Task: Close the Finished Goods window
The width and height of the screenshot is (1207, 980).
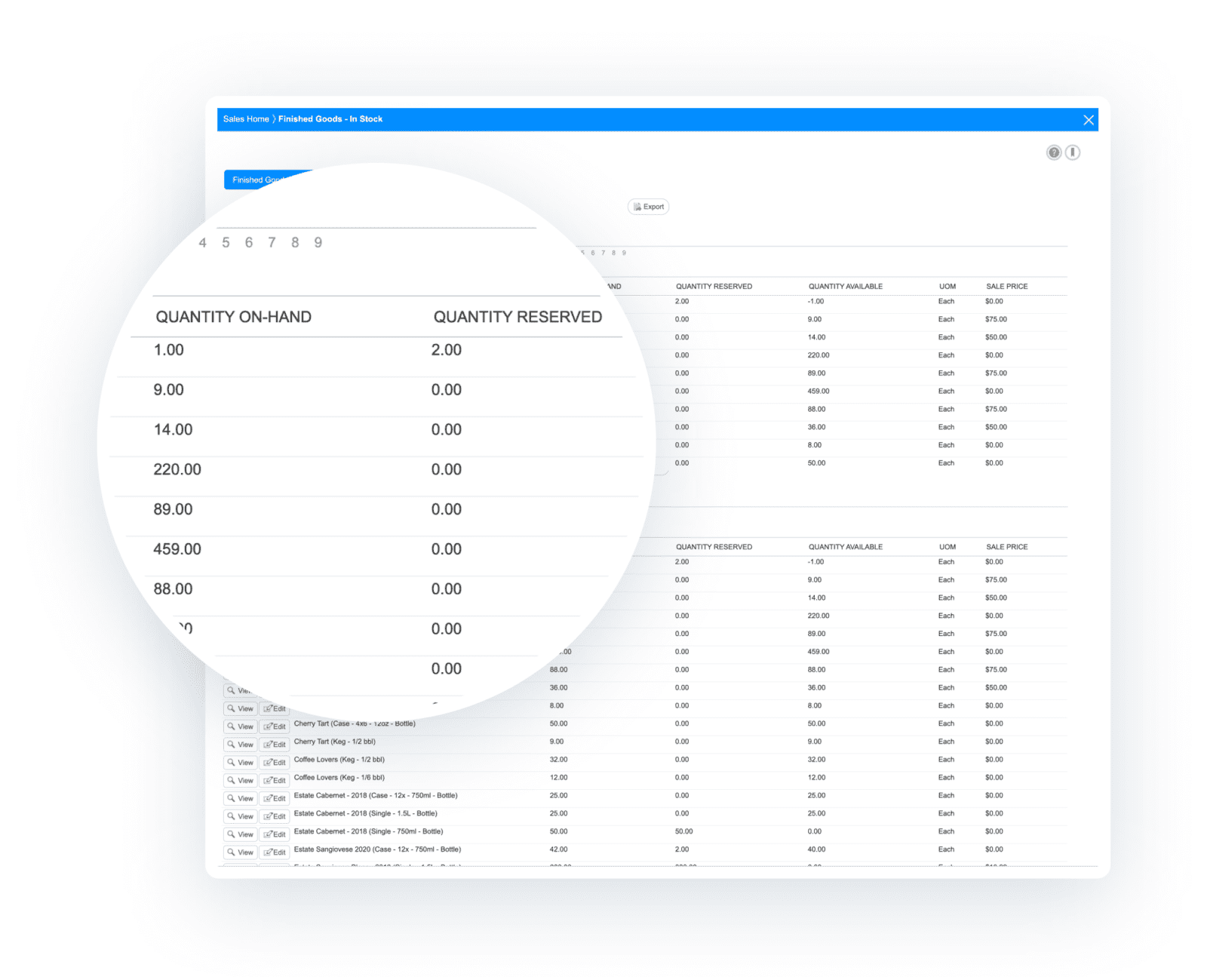Action: click(1089, 120)
